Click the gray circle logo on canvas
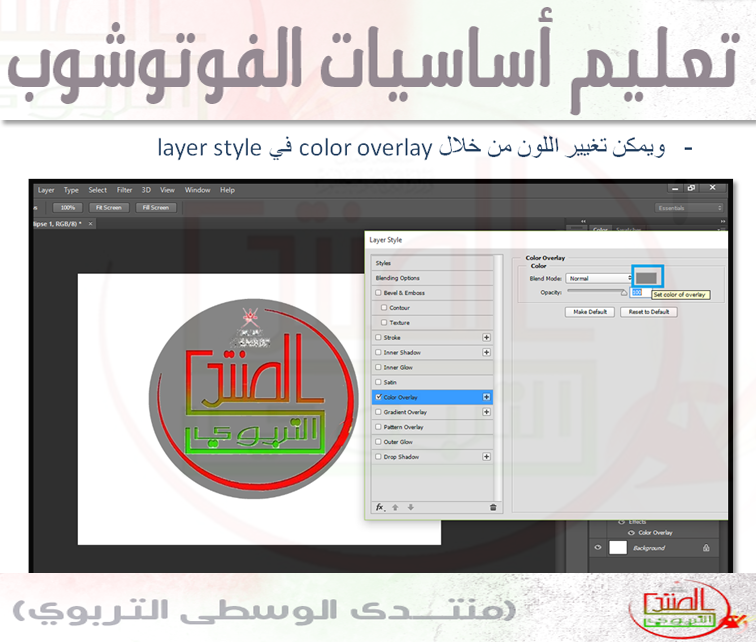Screen dimensions: 756x642 (254, 398)
